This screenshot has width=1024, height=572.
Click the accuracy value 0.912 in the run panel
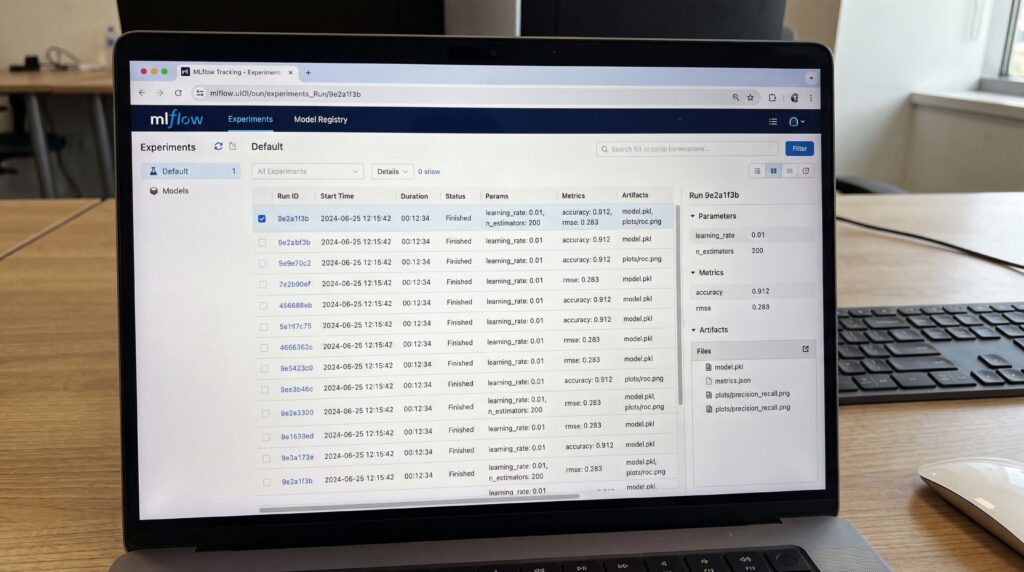pos(760,291)
